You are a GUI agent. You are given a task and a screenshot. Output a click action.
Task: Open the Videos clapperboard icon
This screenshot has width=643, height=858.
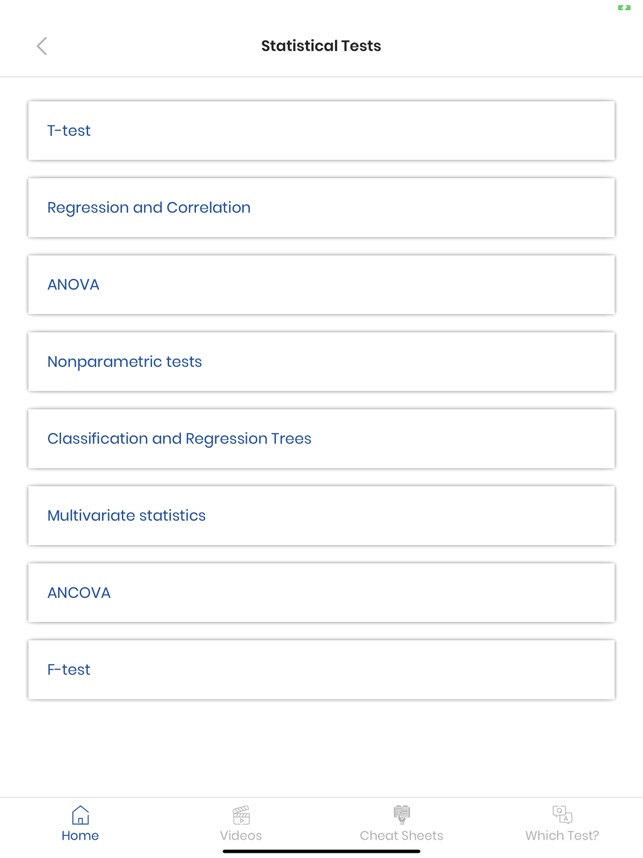[x=241, y=815]
